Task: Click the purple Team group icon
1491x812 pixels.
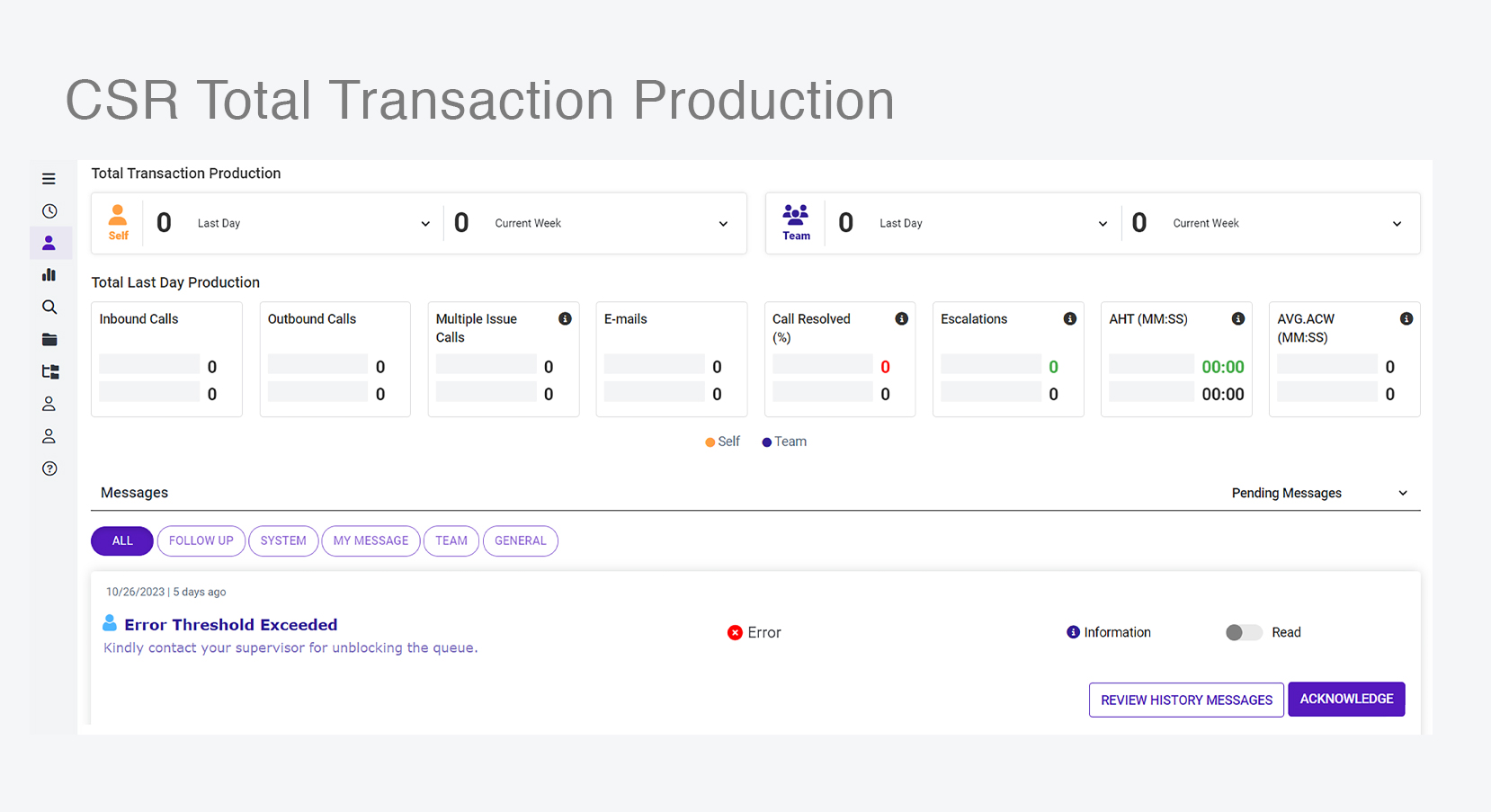Action: point(796,215)
